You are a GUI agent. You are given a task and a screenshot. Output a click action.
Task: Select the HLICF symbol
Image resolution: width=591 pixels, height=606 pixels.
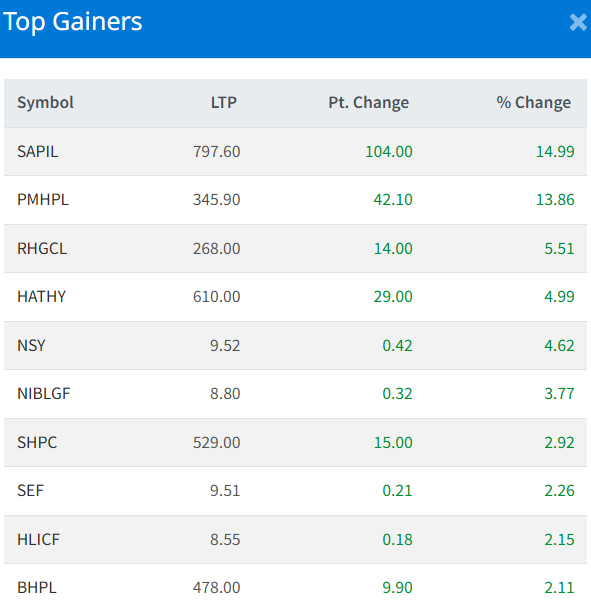(38, 540)
